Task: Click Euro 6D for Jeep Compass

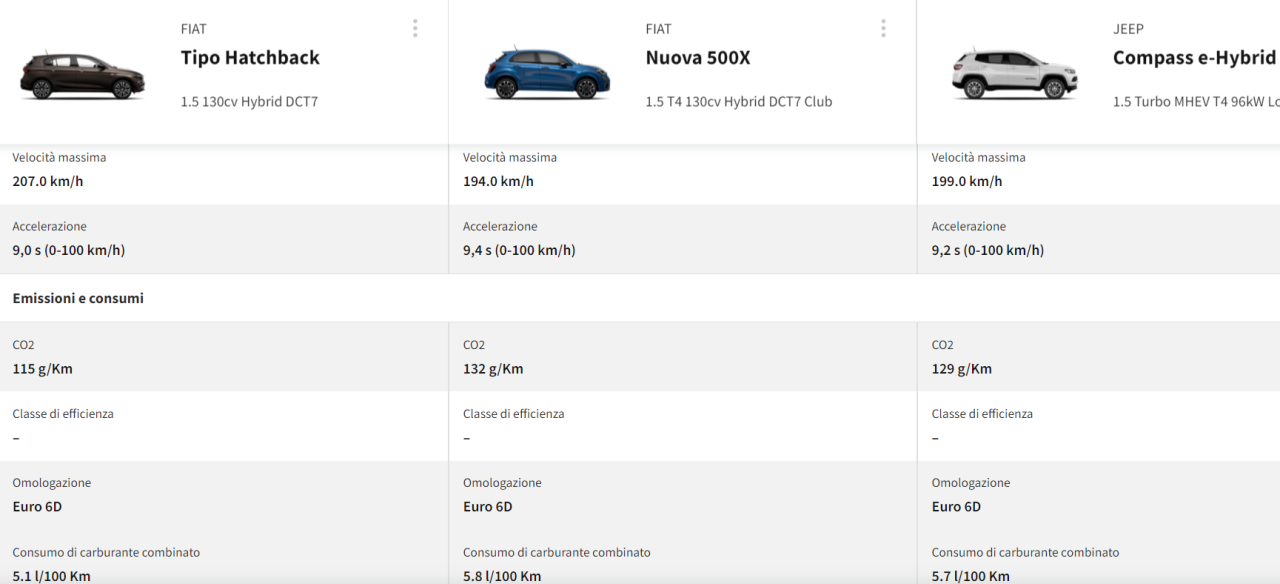Action: [x=957, y=507]
